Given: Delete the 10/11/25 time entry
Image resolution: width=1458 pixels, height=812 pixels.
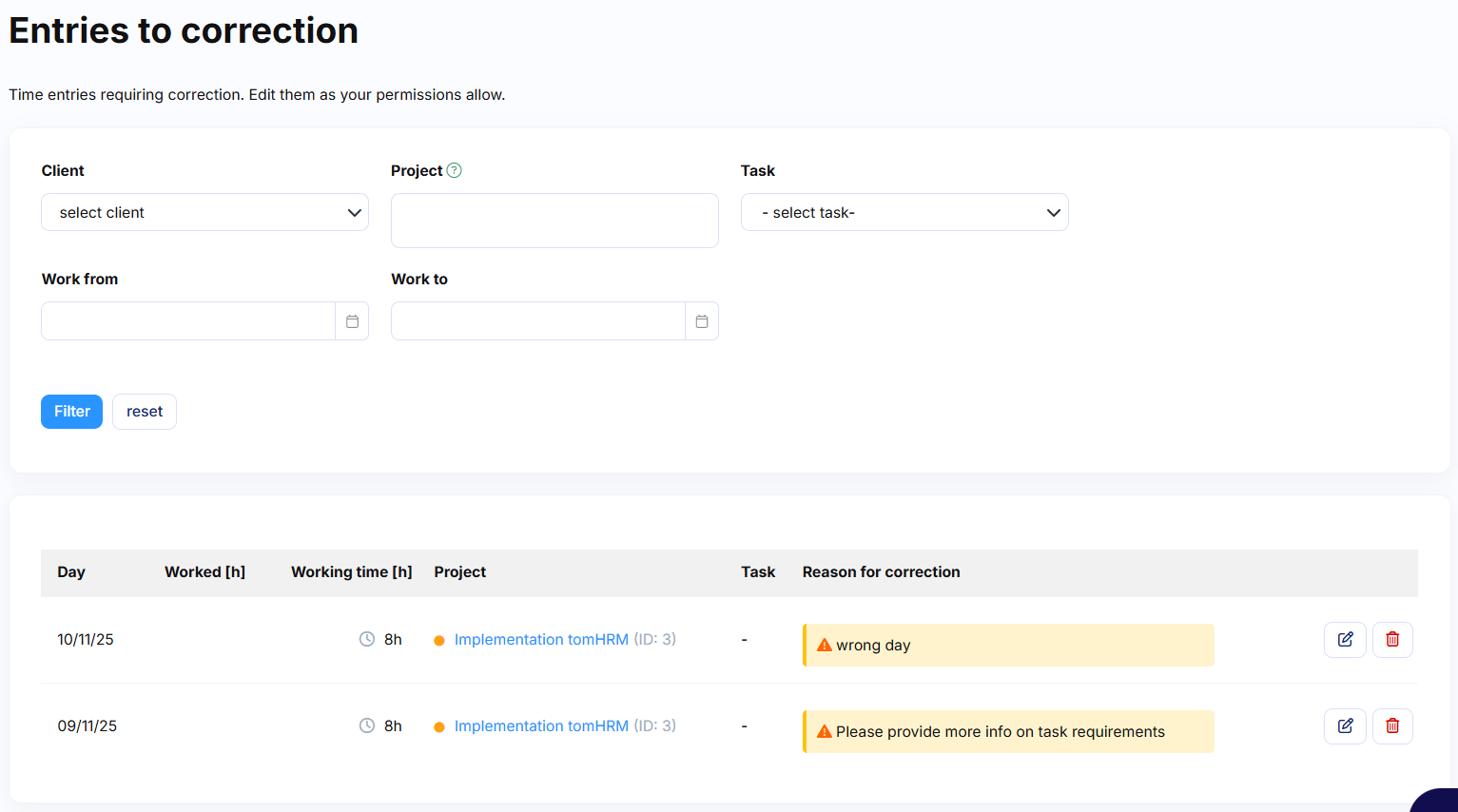Looking at the screenshot, I should coord(1392,640).
